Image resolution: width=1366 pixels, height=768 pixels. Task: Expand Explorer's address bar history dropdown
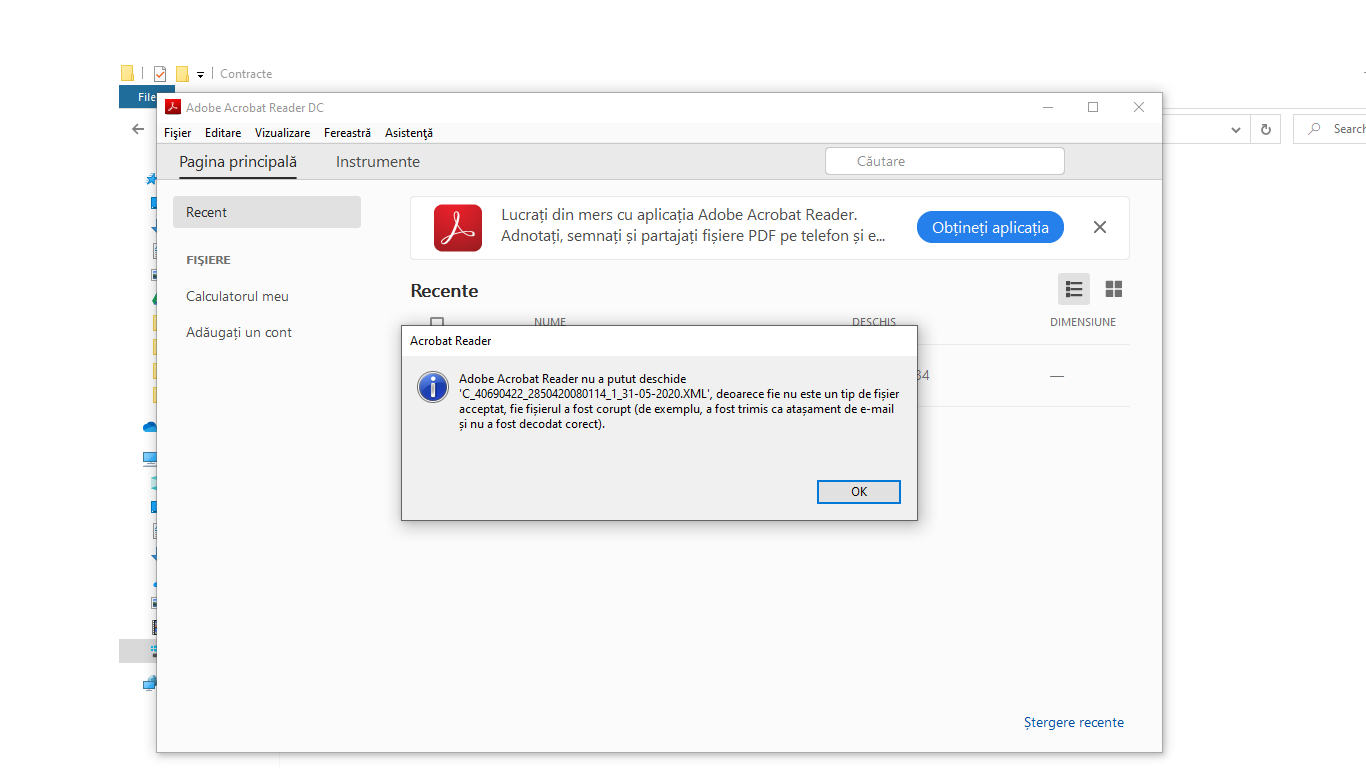tap(1236, 129)
